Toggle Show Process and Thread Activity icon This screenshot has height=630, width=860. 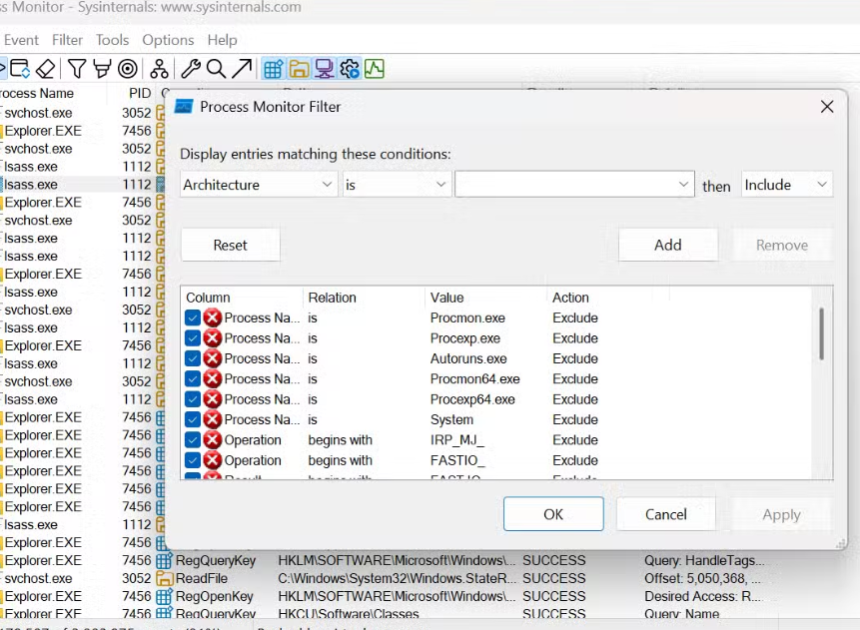(x=349, y=69)
